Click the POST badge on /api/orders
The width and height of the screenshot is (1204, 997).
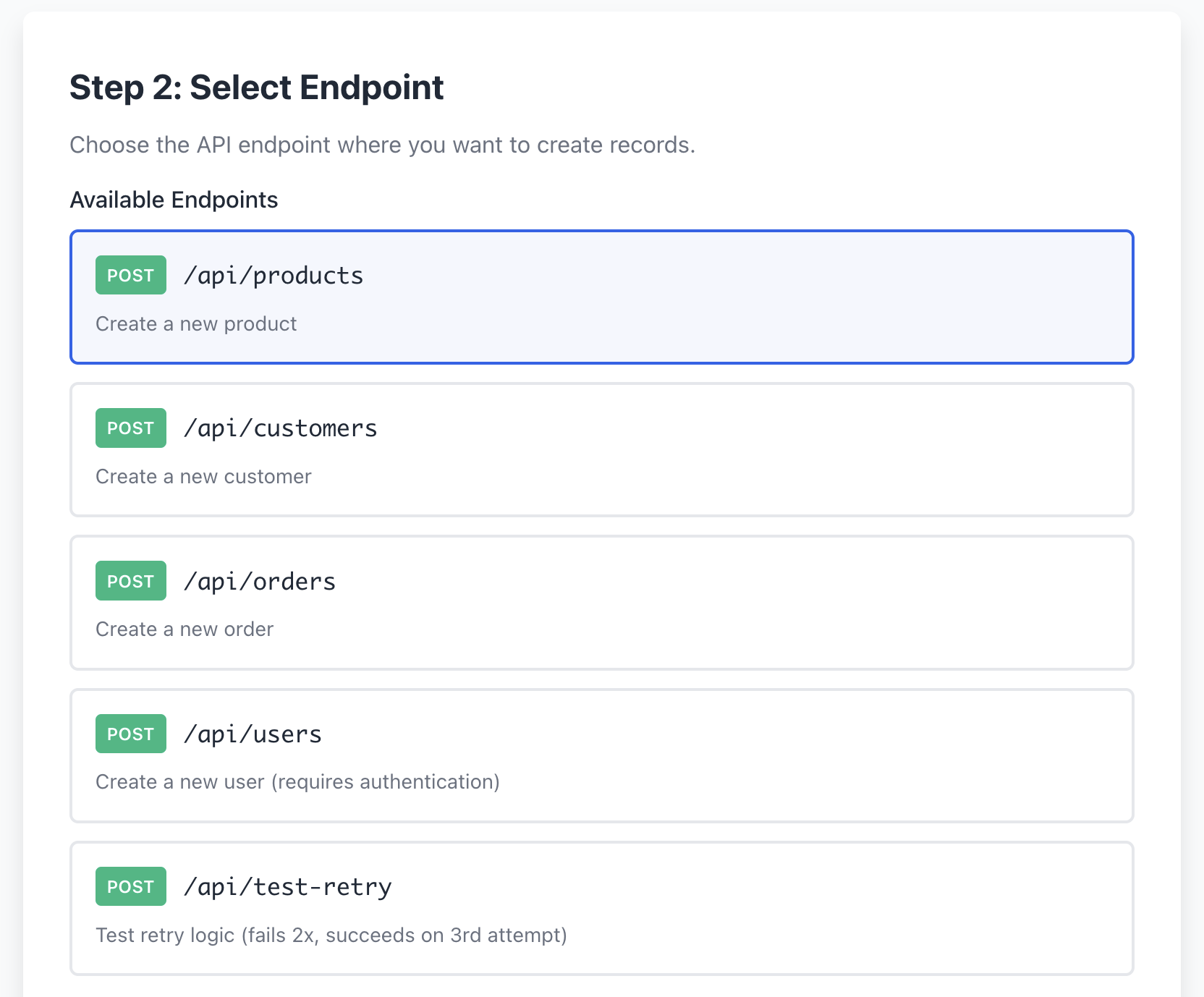pos(130,580)
